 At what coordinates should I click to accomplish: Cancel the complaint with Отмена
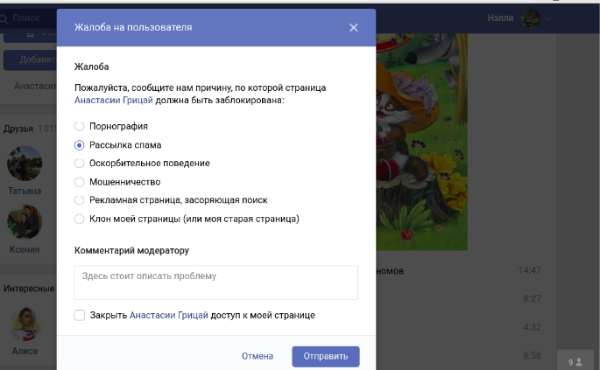tap(257, 356)
